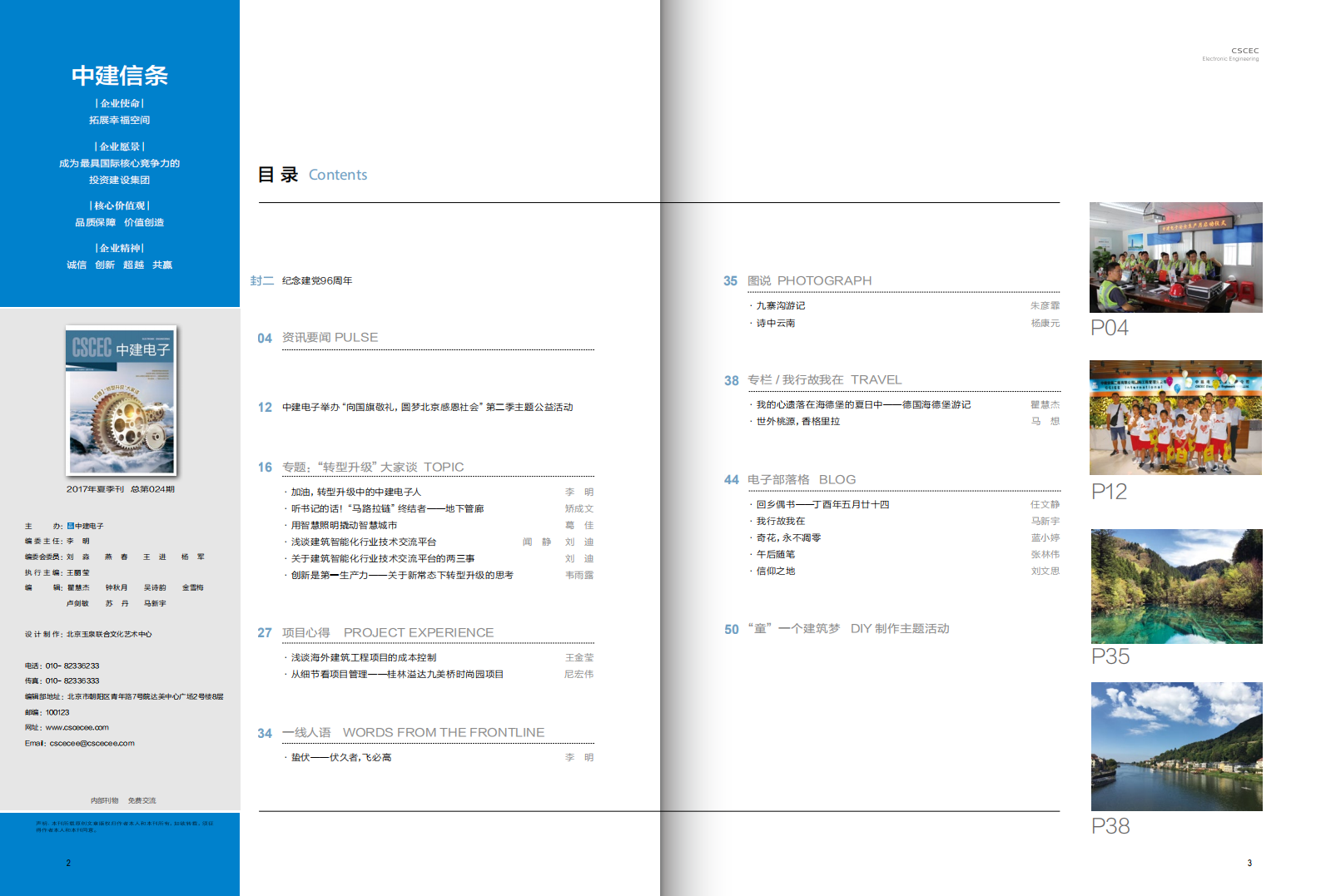1321x896 pixels.
Task: Open the P04 office meeting photo
Action: pyautogui.click(x=1175, y=257)
